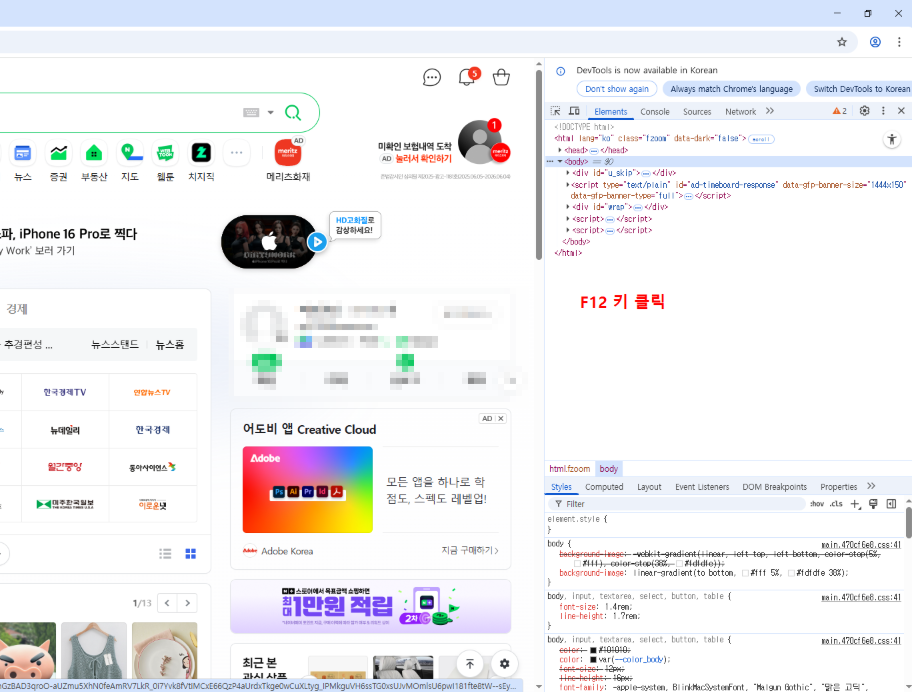Open the 뉴스스탠드 link
912x692 pixels.
click(x=115, y=344)
